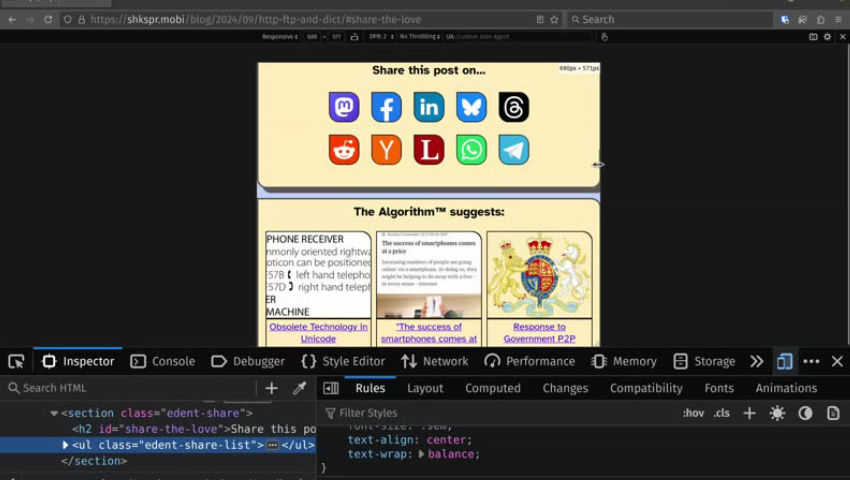
Task: Show more devtools tabs chevron
Action: 757,361
